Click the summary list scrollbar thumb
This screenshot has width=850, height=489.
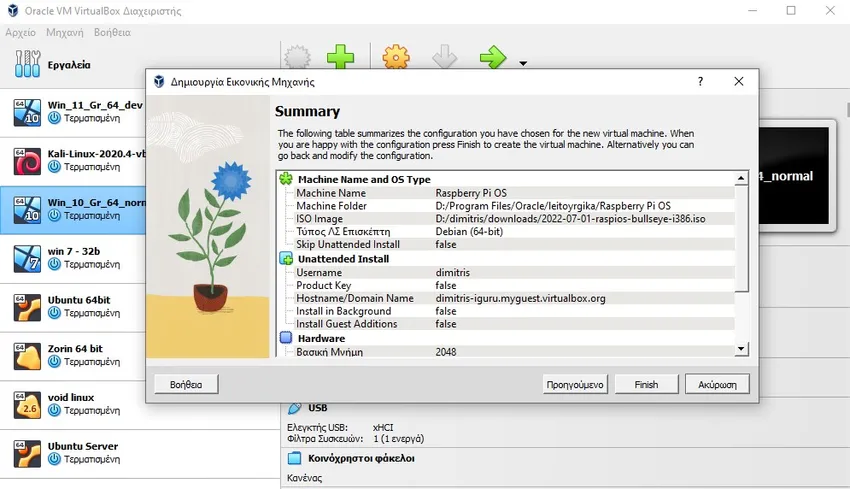click(741, 239)
